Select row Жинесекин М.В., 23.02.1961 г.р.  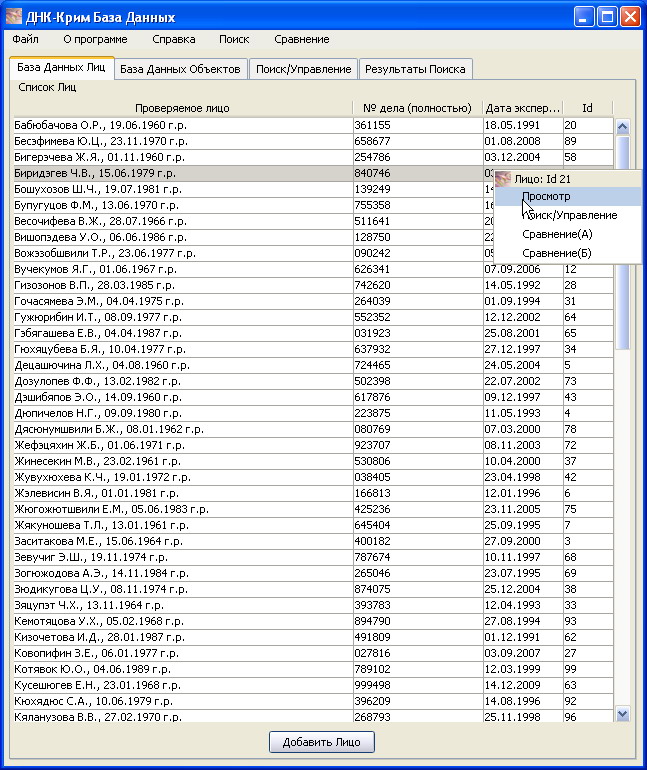pyautogui.click(x=313, y=461)
